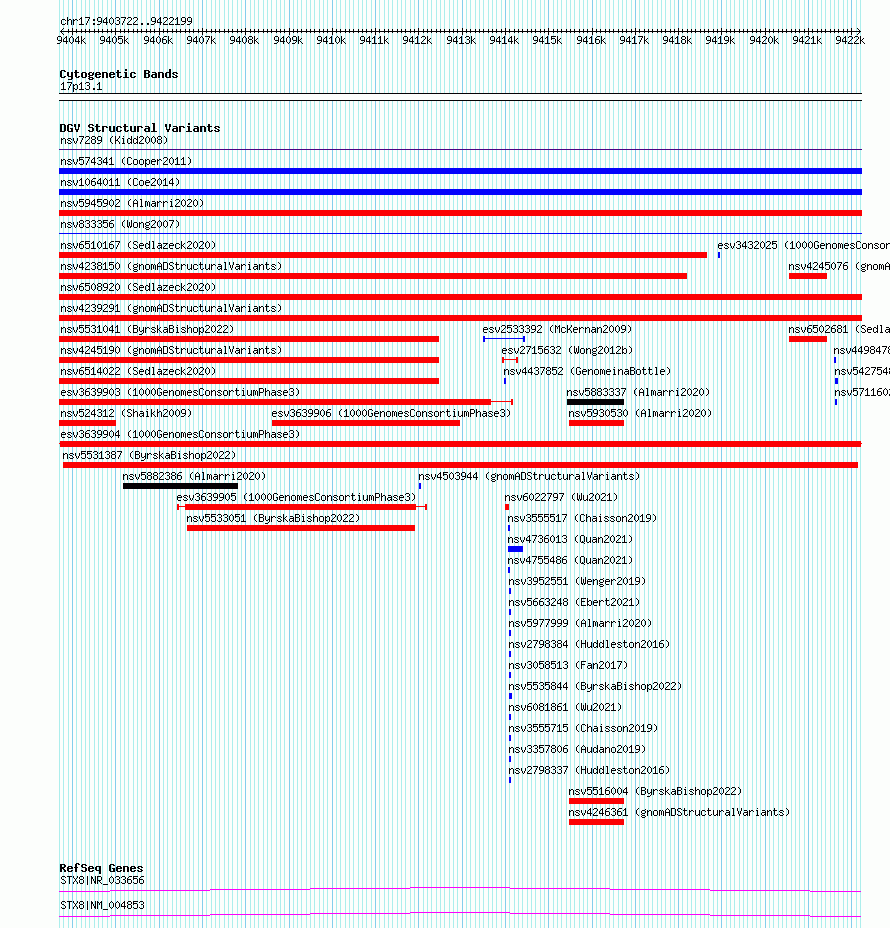Viewport: 890px width, 928px height.
Task: Click nsv6508920 (Sedlazeck2020) label
Action: tap(138, 287)
